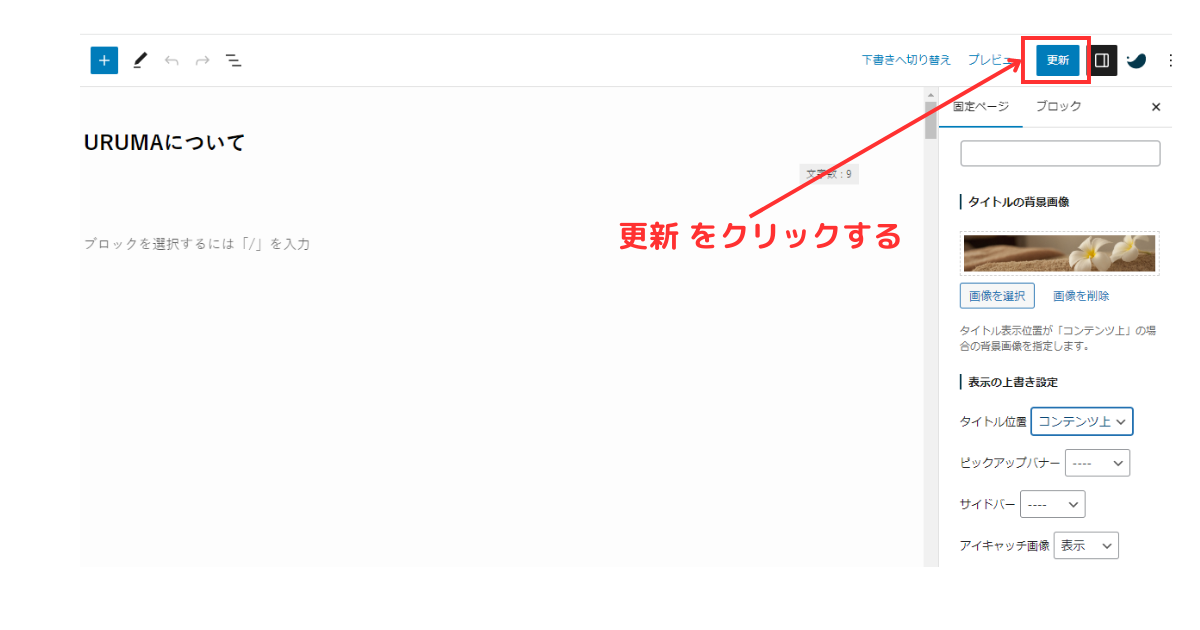Open the タイトル位置 dropdown
Image resolution: width=1200 pixels, height=630 pixels.
pyautogui.click(x=1081, y=421)
